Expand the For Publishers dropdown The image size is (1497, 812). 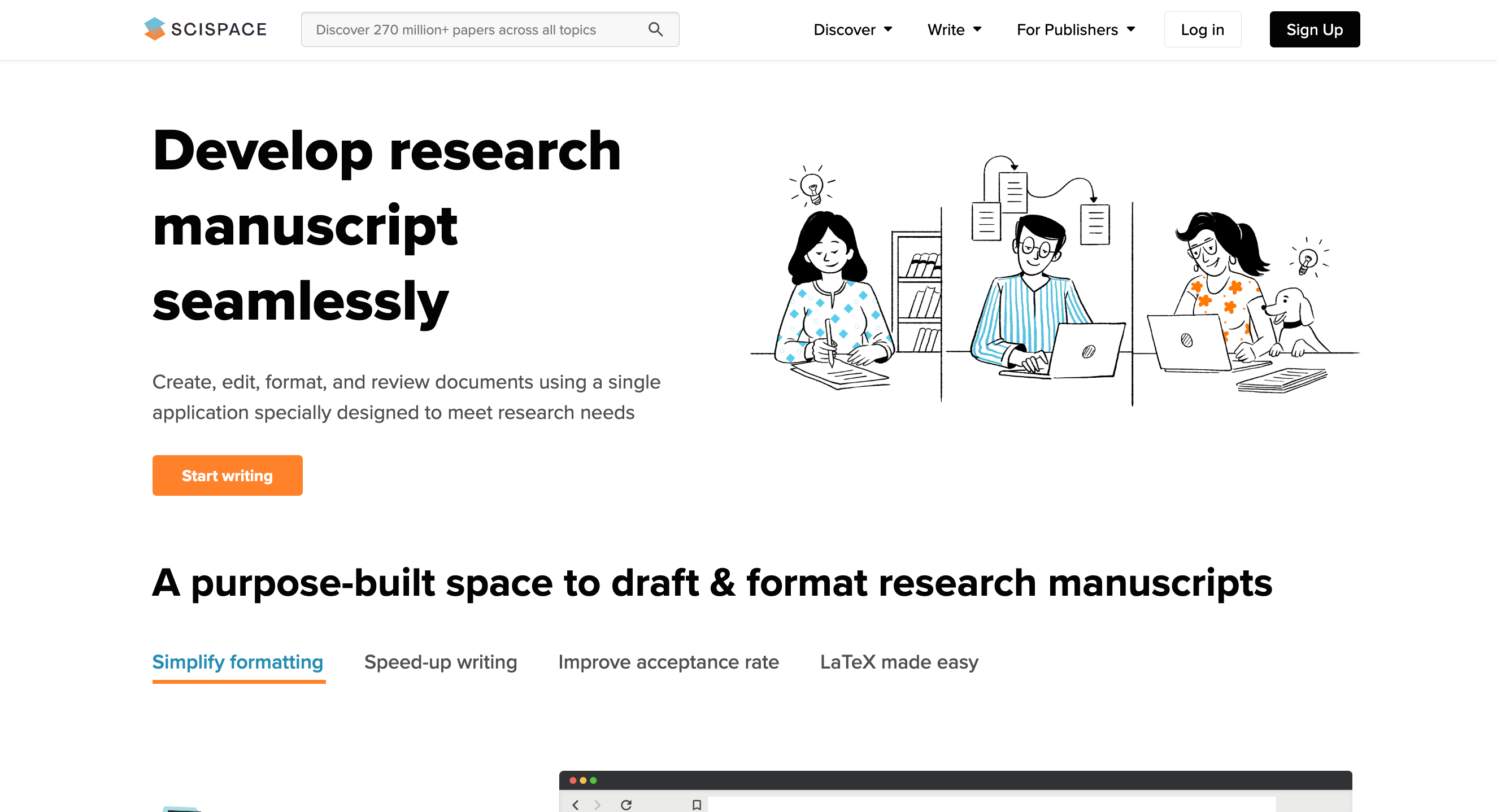click(x=1076, y=29)
